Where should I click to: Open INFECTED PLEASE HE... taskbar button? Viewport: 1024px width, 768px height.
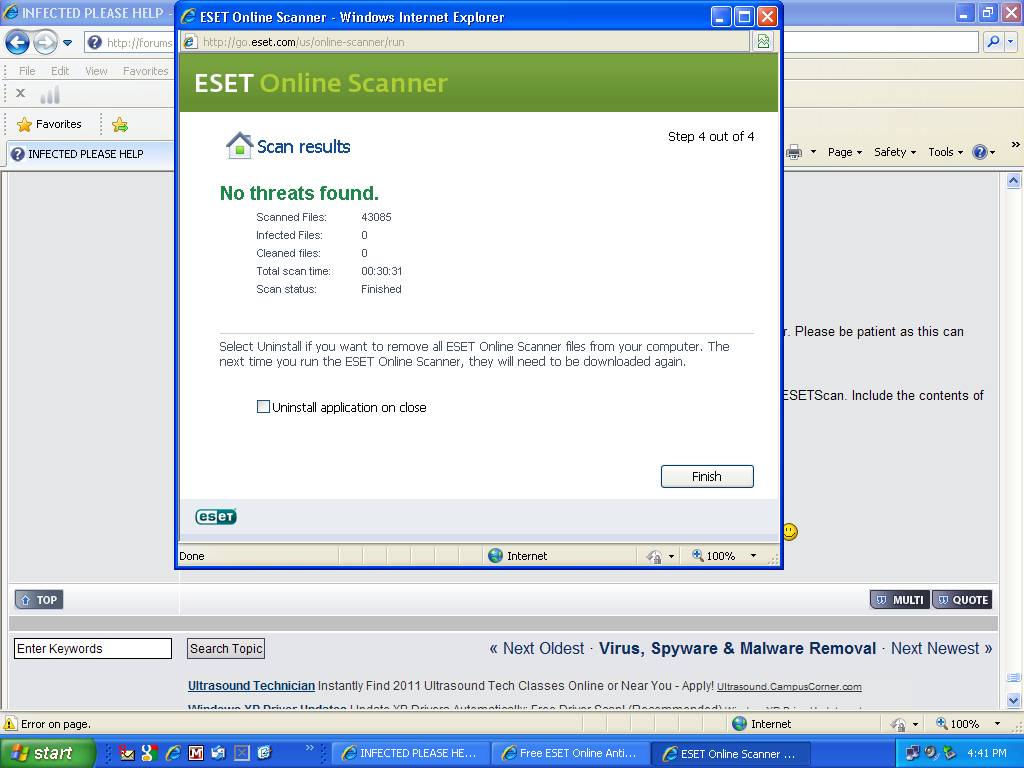[x=408, y=753]
